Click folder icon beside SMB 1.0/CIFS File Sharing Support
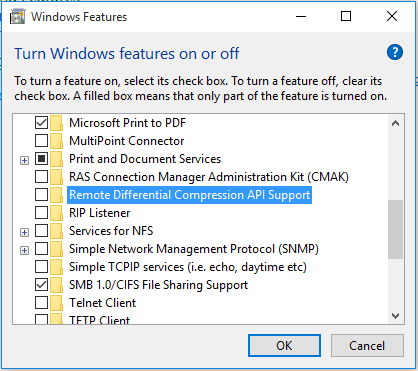This screenshot has height=371, width=418. click(56, 285)
